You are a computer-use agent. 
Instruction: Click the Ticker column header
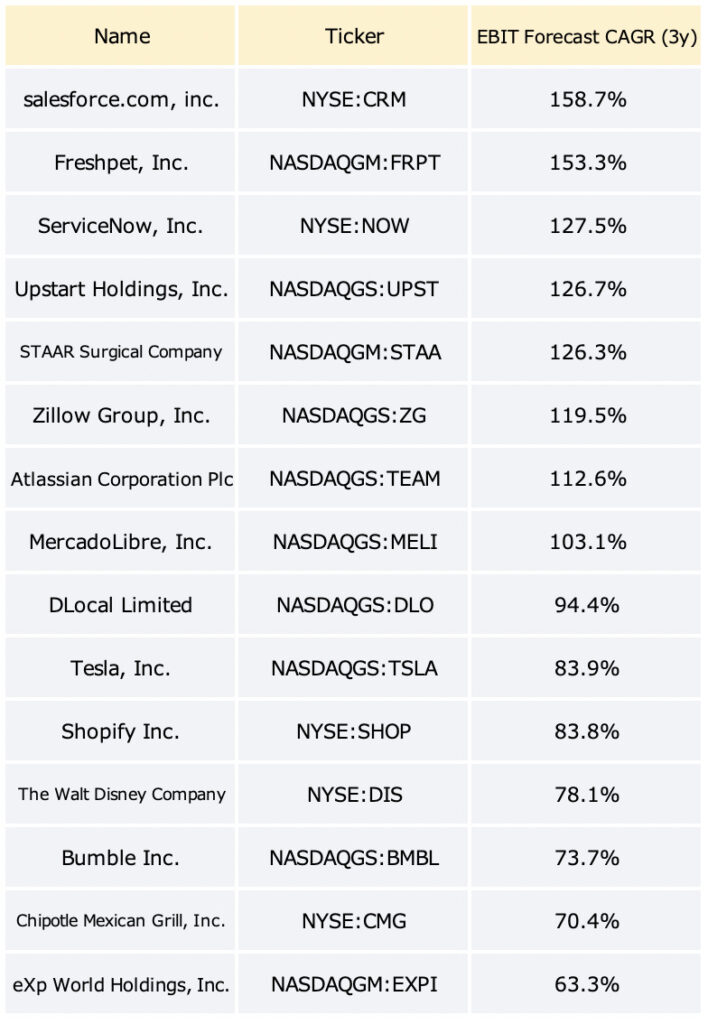click(353, 36)
